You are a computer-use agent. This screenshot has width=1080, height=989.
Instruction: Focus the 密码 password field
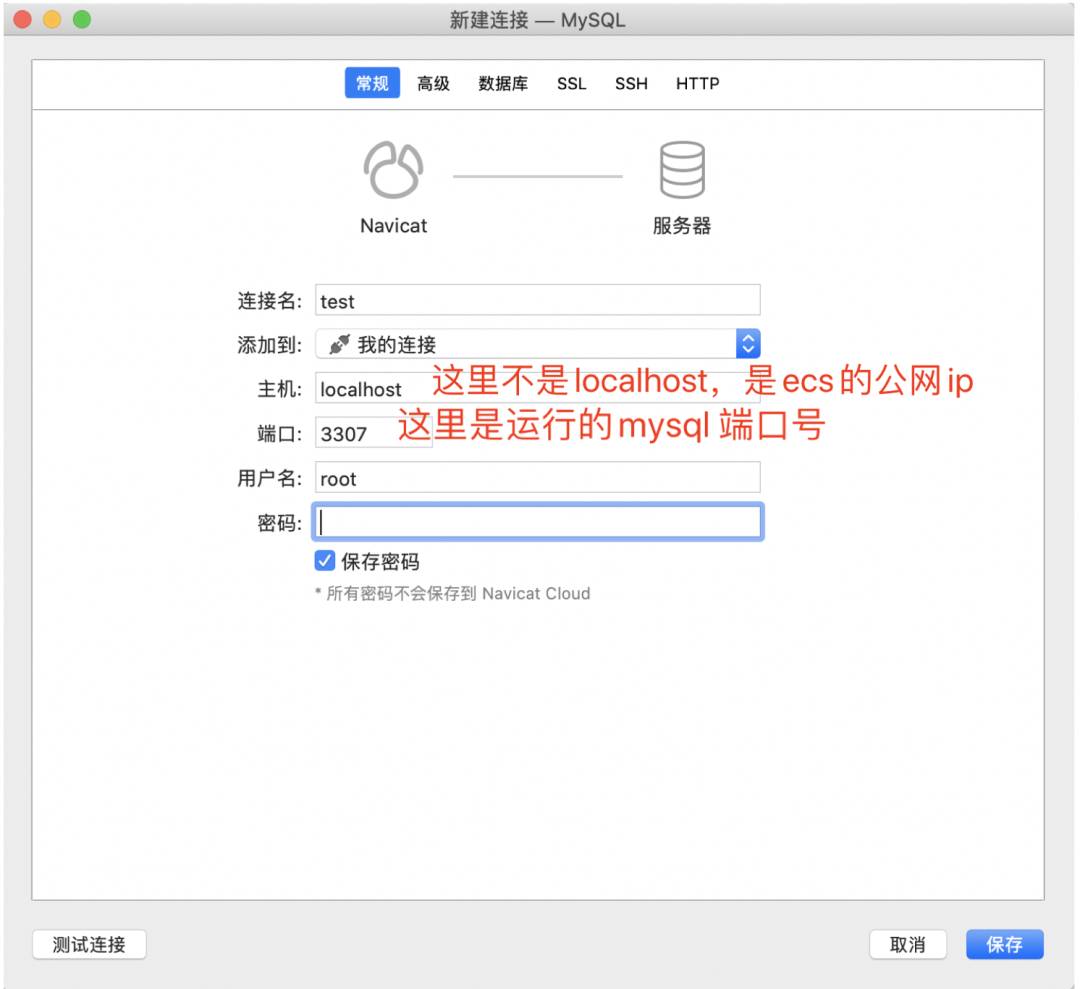(x=537, y=522)
